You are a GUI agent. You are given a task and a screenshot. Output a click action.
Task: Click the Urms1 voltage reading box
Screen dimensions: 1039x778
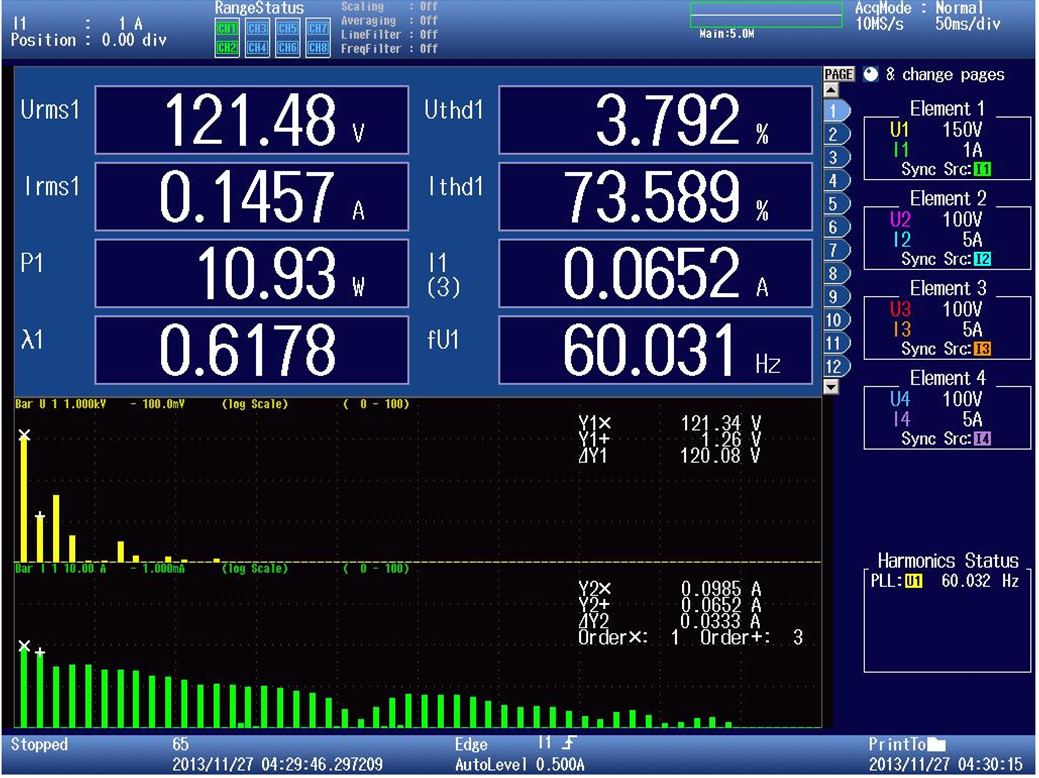point(251,122)
